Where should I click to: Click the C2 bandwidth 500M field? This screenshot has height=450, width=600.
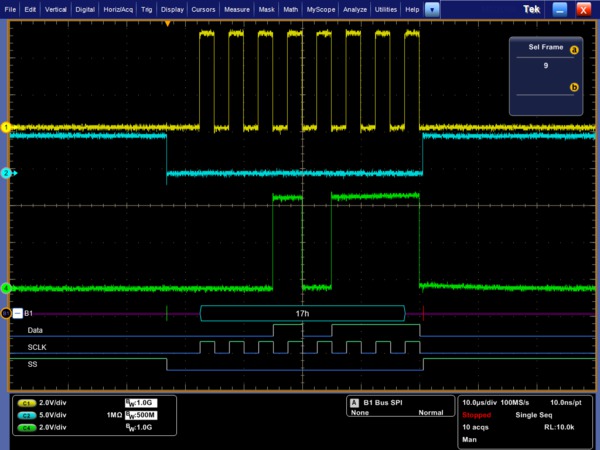(143, 414)
